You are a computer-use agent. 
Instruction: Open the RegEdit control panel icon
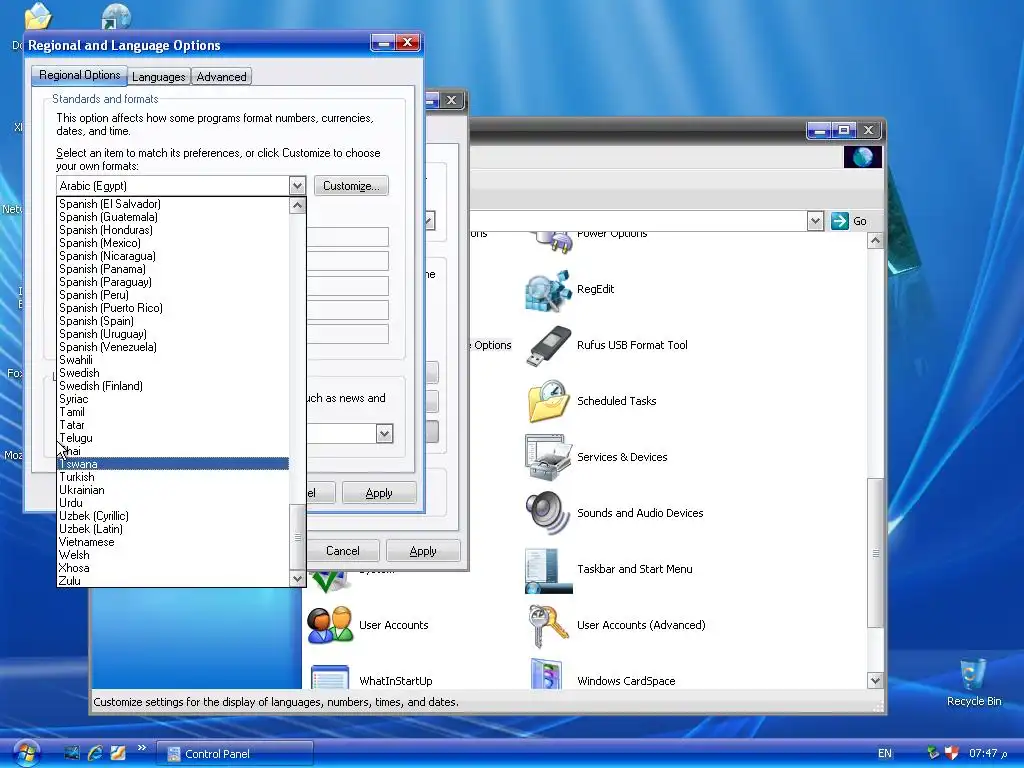(x=548, y=289)
